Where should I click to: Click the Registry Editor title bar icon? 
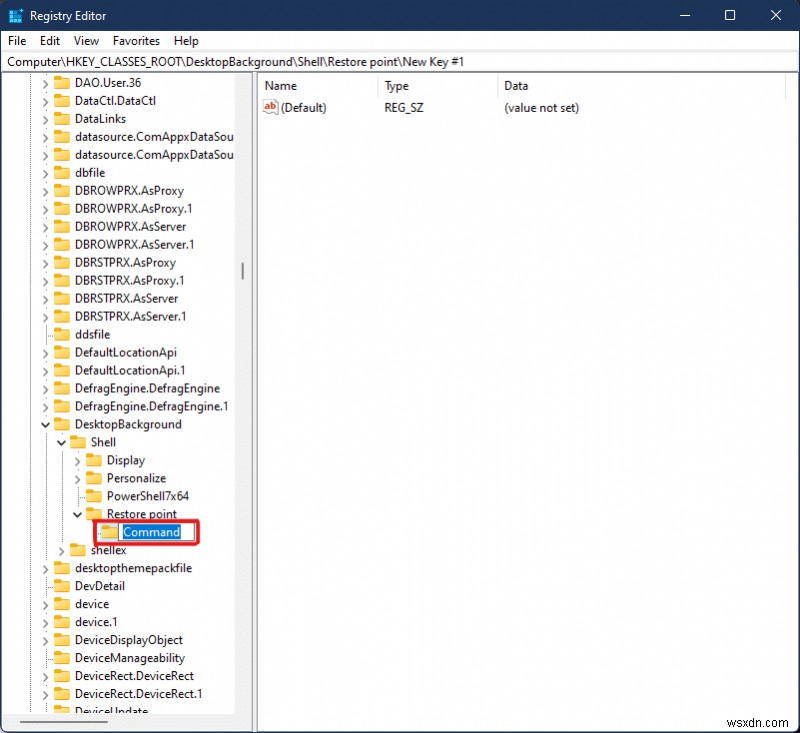point(15,15)
